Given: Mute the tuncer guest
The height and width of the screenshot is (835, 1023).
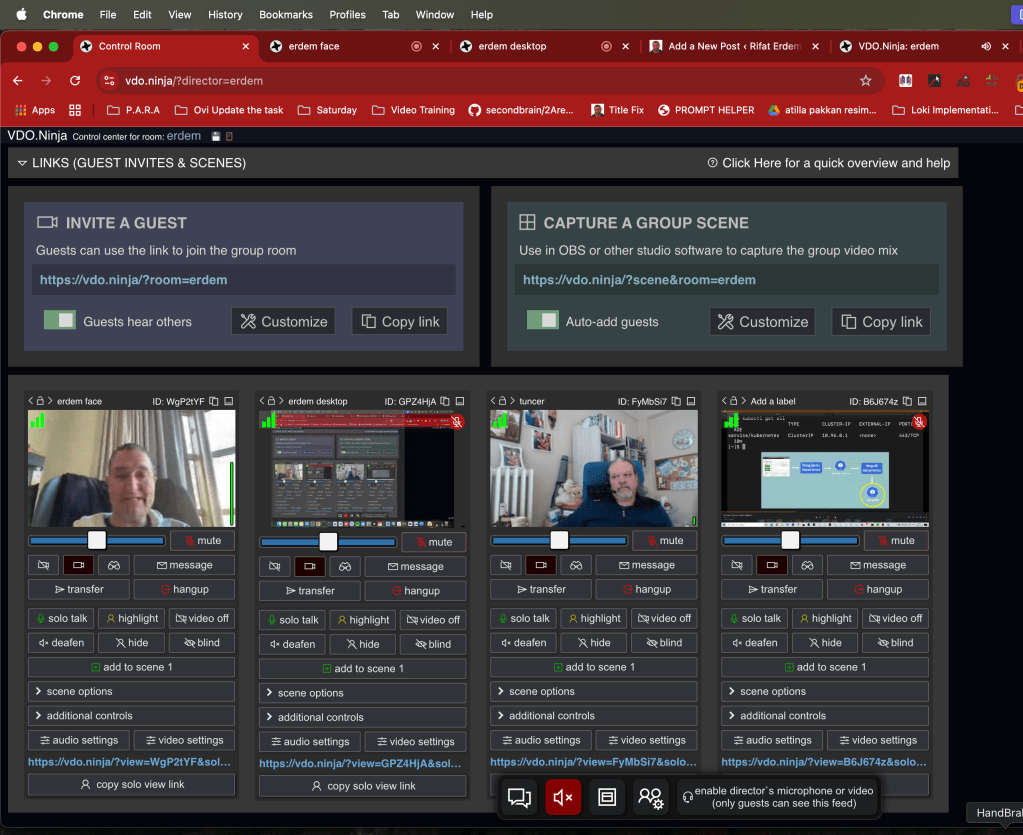Looking at the screenshot, I should click(x=665, y=541).
